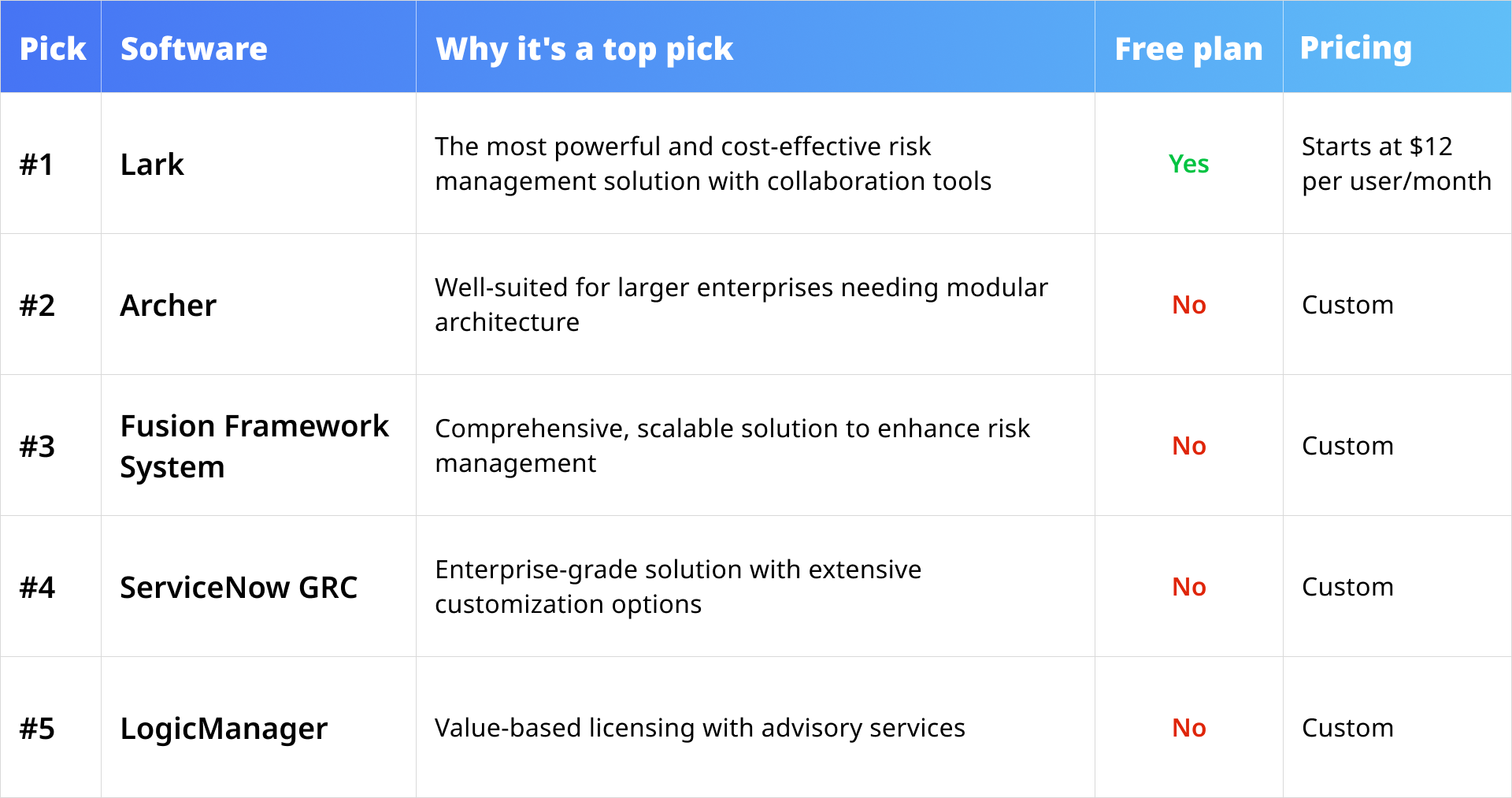1512x798 pixels.
Task: Open the ServiceNow GRC entry
Action: tap(239, 587)
